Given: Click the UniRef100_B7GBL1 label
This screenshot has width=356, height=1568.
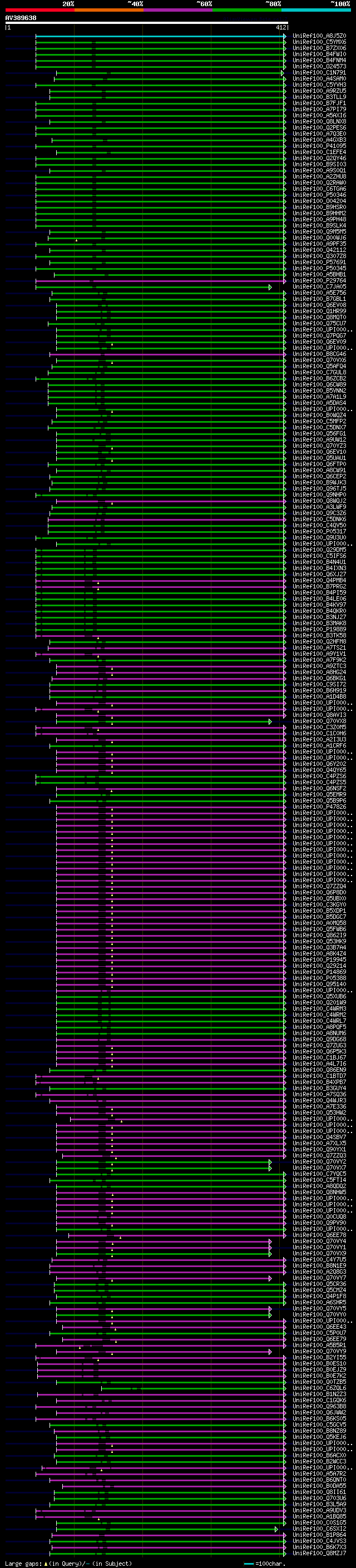Looking at the screenshot, I should [x=319, y=299].
